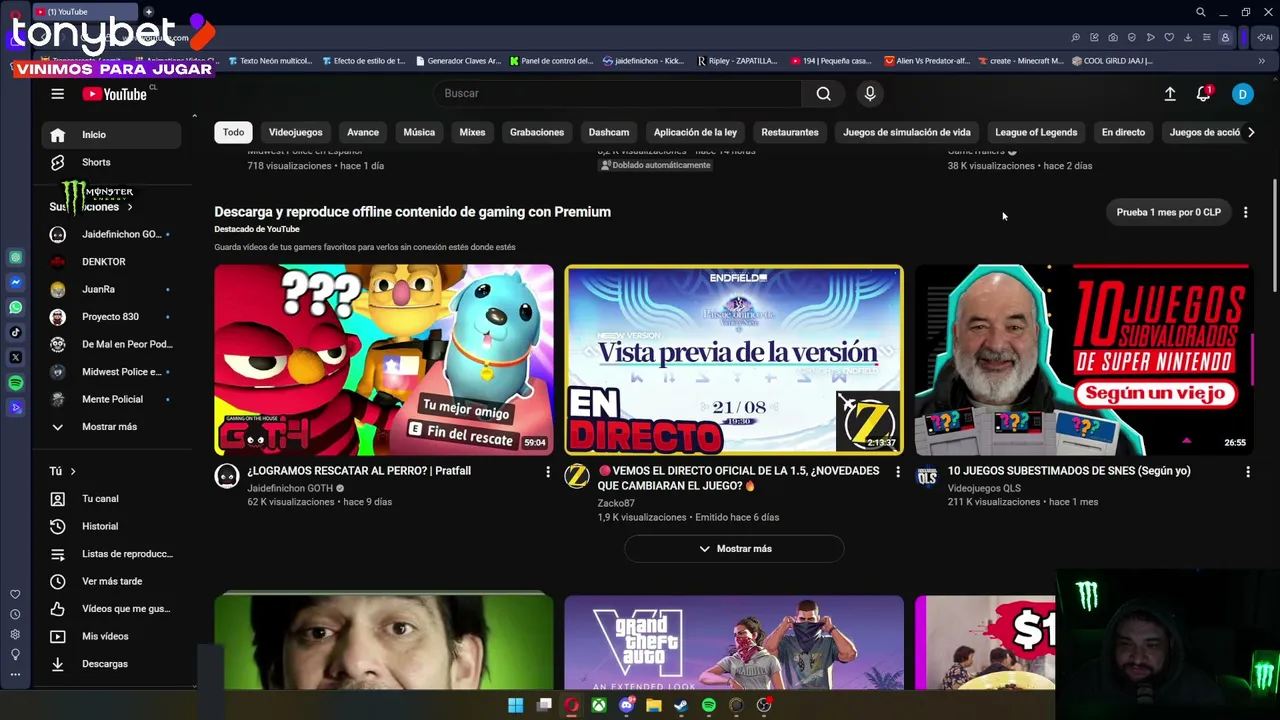Open X (Twitter) in the Opera sidebar

pyautogui.click(x=15, y=358)
